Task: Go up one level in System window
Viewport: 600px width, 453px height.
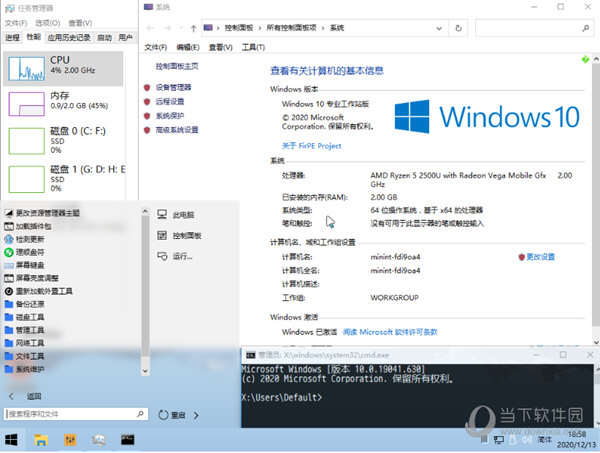Action: click(x=193, y=28)
